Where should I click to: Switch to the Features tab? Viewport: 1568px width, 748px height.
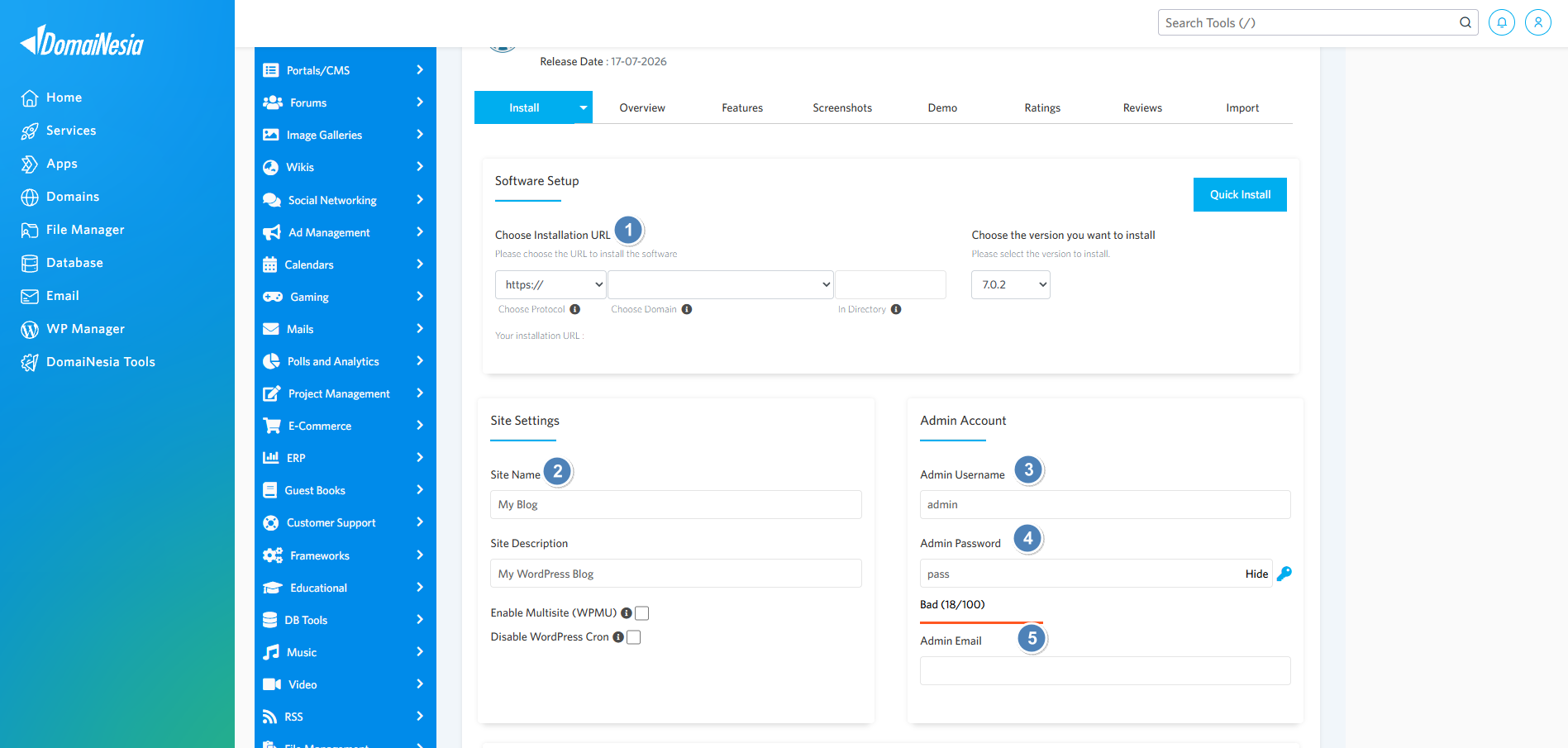pyautogui.click(x=742, y=107)
